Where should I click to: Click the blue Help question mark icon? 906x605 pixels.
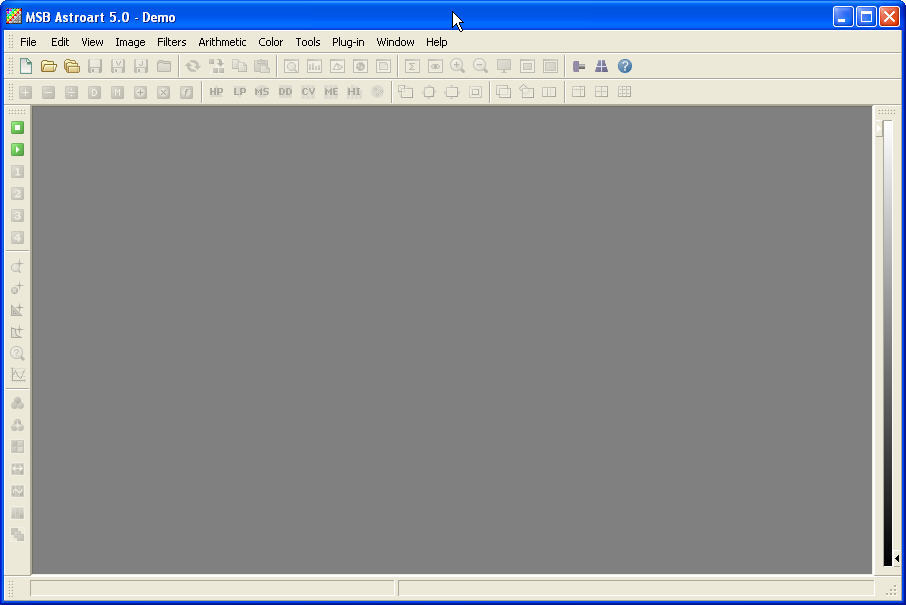pyautogui.click(x=625, y=67)
